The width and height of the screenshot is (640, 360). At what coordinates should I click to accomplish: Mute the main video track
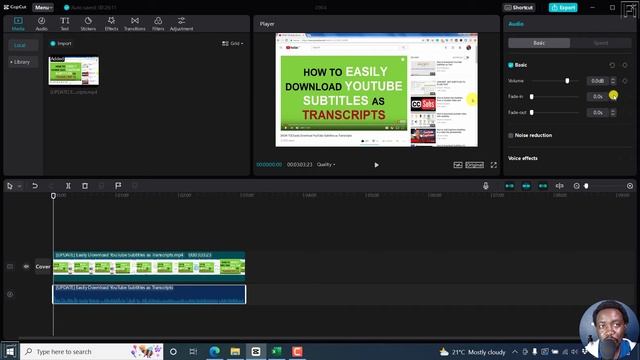click(x=26, y=267)
